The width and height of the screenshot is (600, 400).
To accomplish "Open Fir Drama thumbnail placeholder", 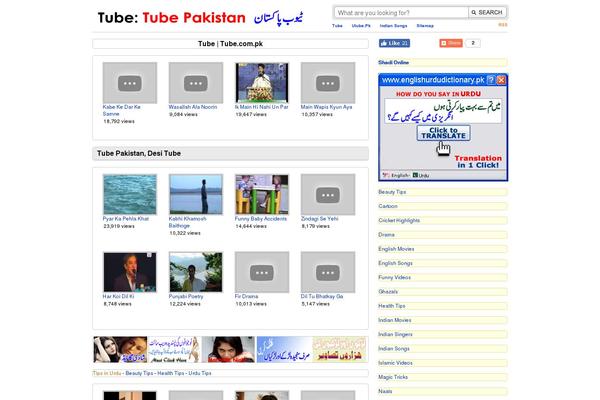I will [x=262, y=272].
